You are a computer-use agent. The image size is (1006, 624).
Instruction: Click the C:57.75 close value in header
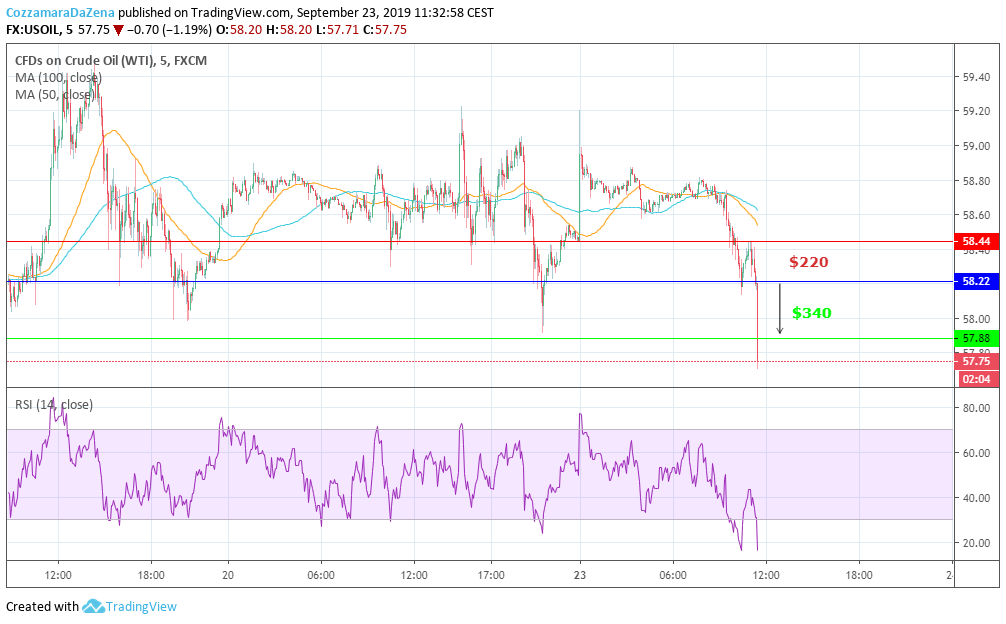tap(385, 30)
